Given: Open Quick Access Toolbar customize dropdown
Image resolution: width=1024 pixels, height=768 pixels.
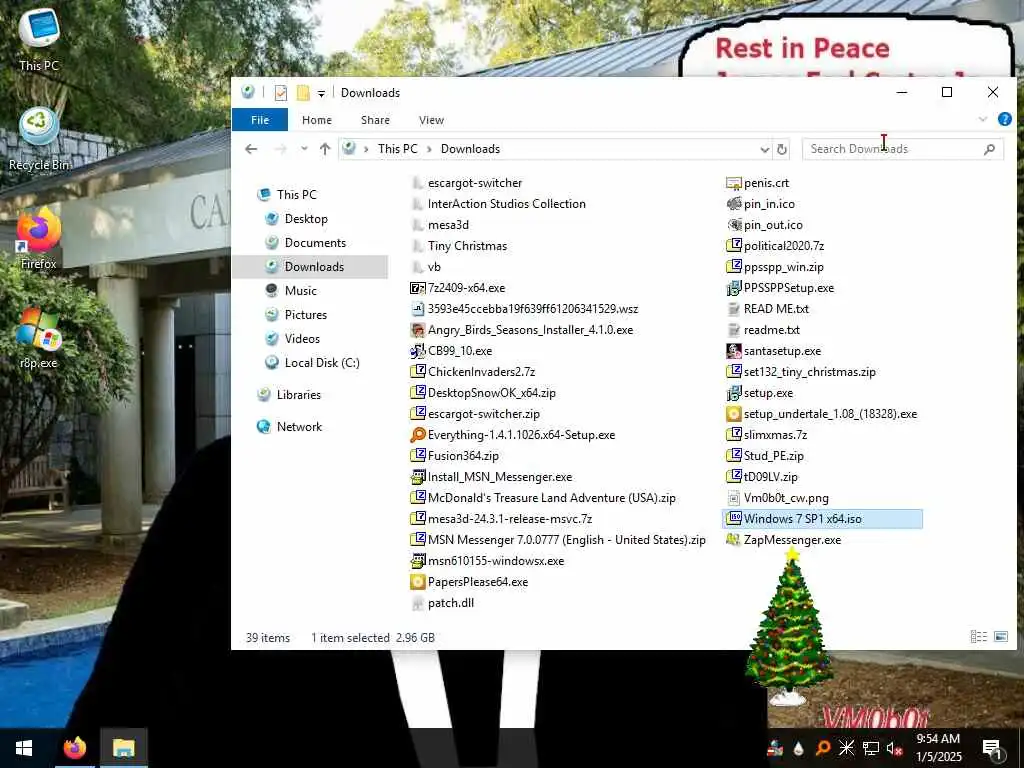Looking at the screenshot, I should click(x=321, y=93).
